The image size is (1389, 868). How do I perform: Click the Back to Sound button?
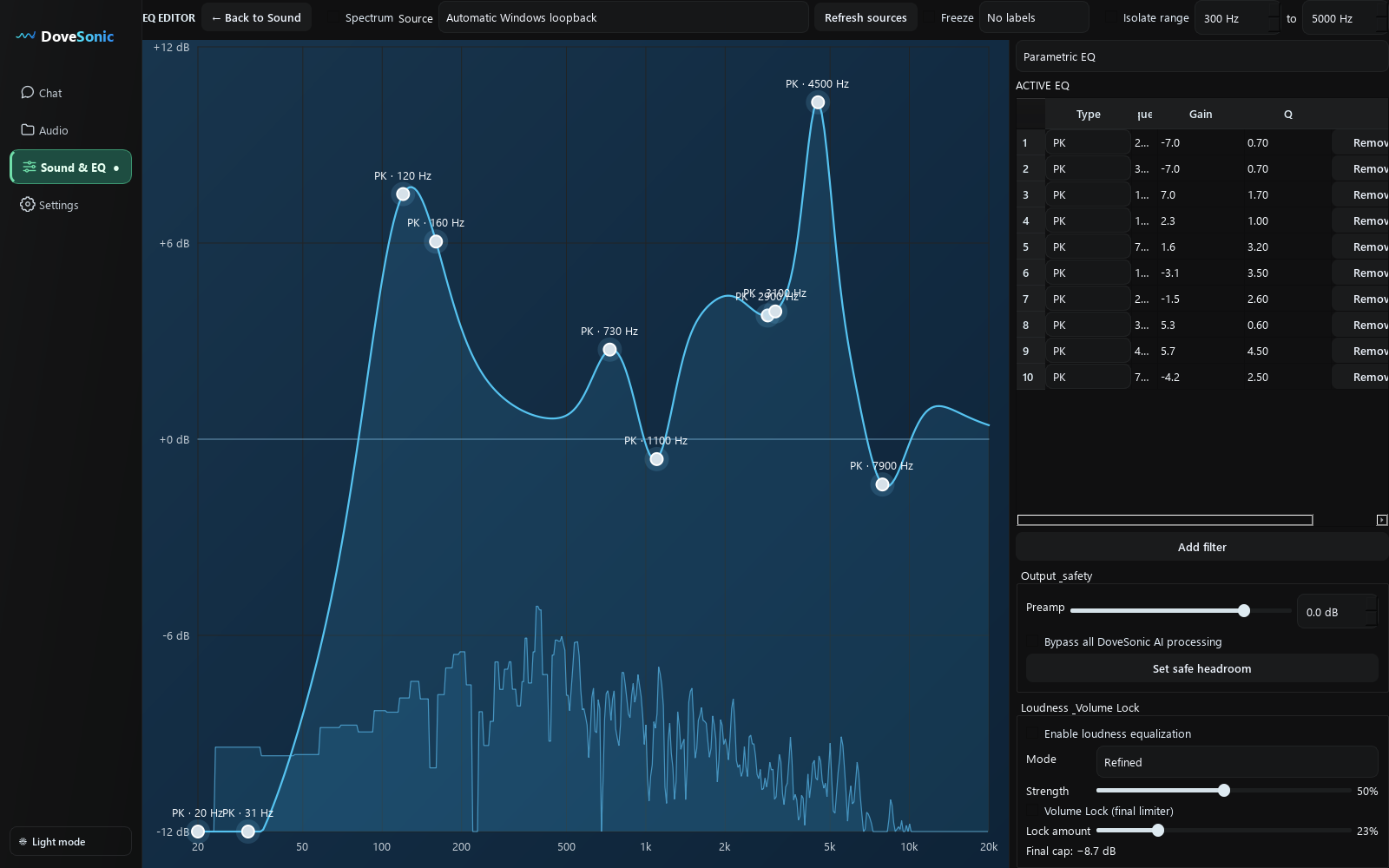click(x=257, y=17)
